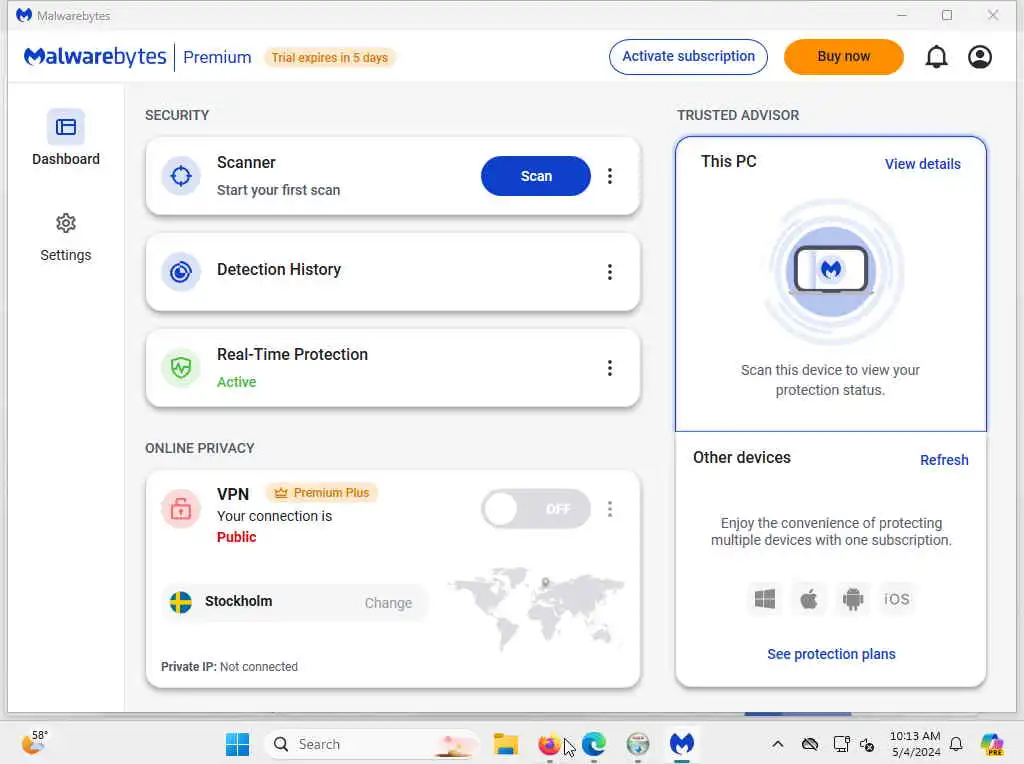Viewport: 1024px width, 764px height.
Task: Open the weather widget showing 58°
Action: [x=34, y=743]
